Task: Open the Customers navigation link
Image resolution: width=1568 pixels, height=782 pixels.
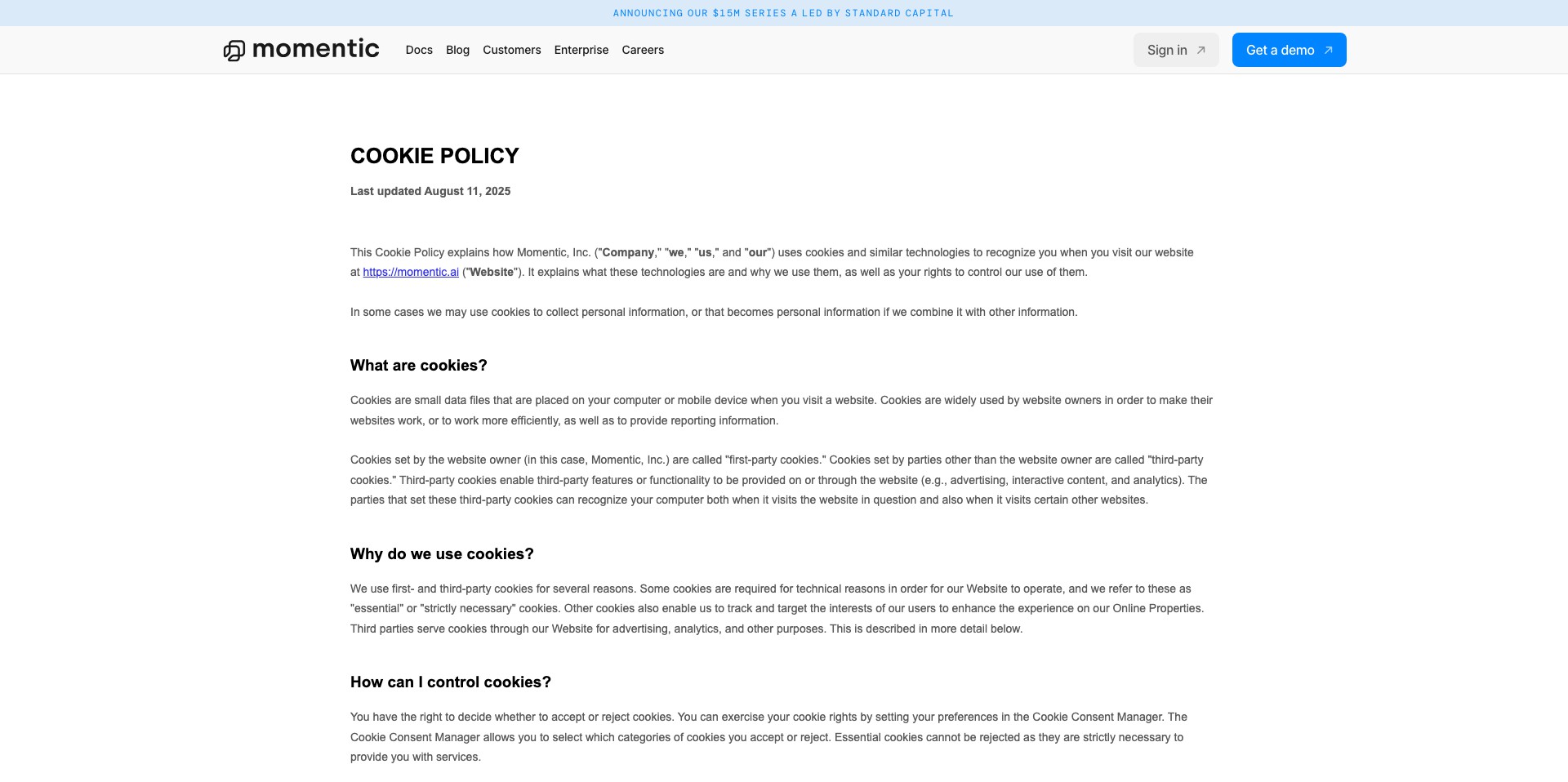Action: click(x=512, y=50)
